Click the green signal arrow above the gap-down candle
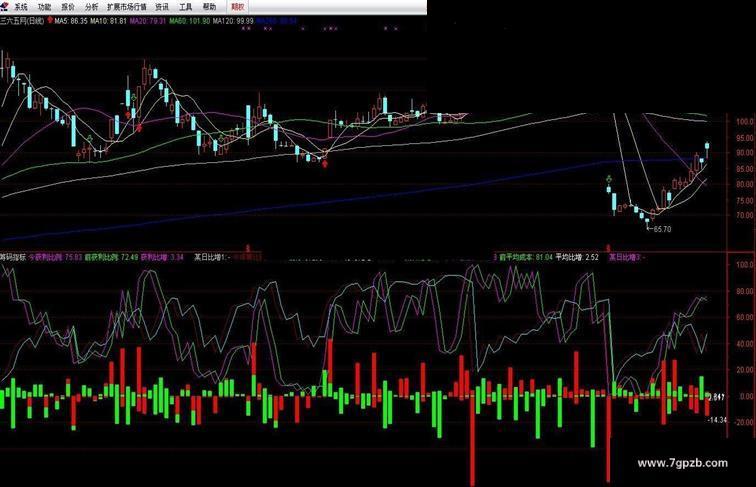This screenshot has height=487, width=756. tap(609, 179)
